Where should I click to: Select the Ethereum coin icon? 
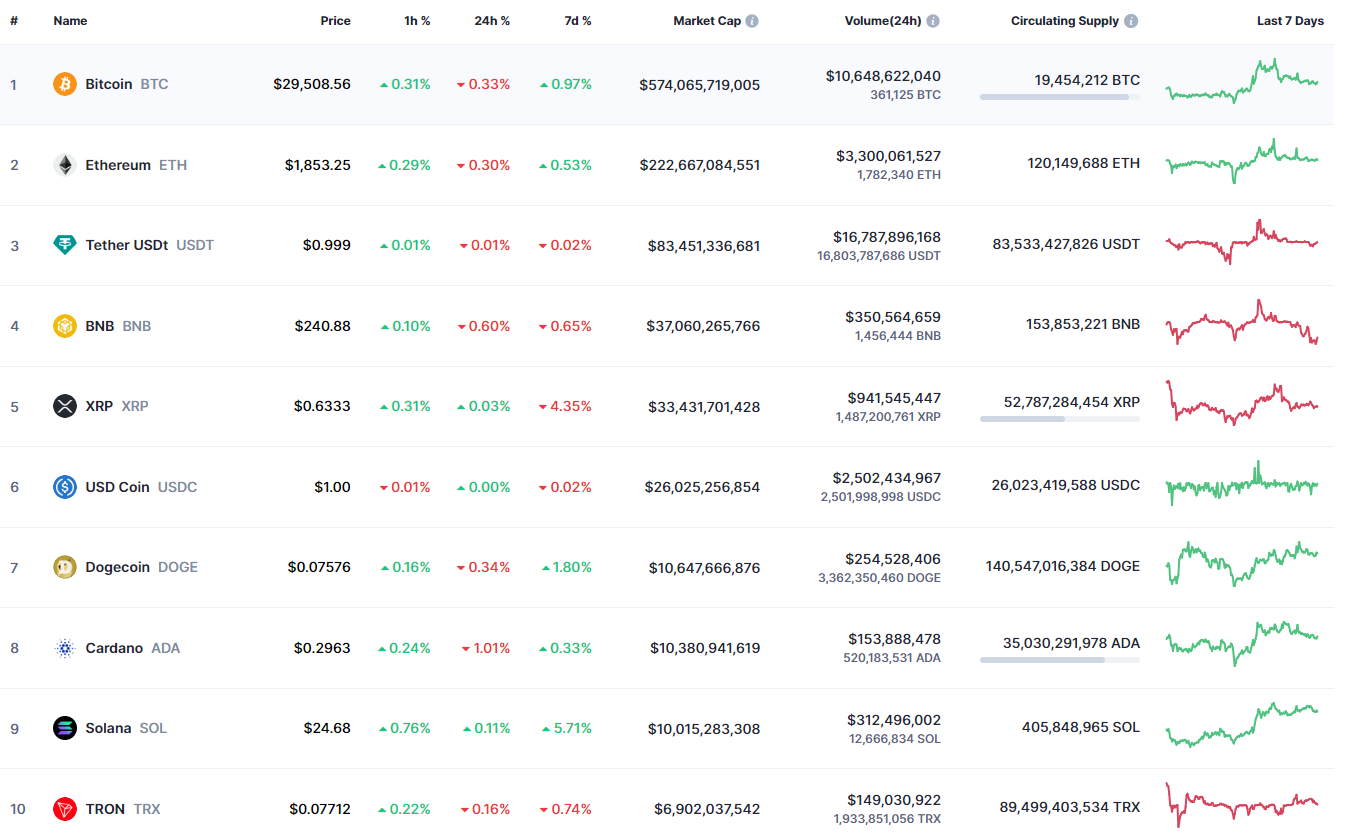[x=65, y=165]
